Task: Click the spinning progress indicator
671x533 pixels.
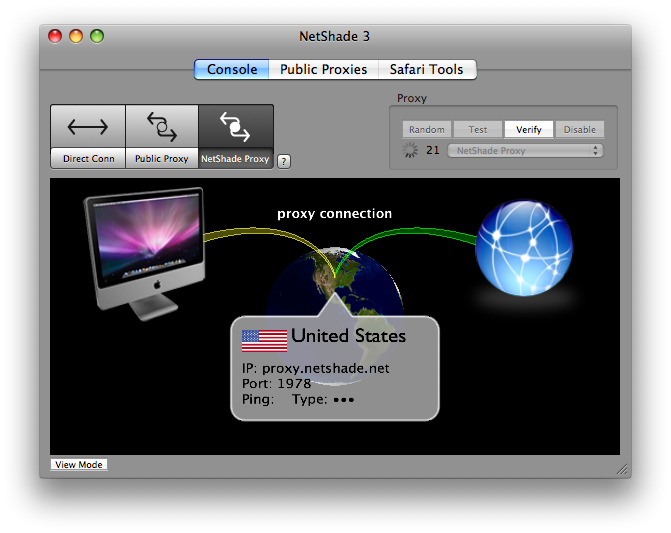Action: [410, 150]
